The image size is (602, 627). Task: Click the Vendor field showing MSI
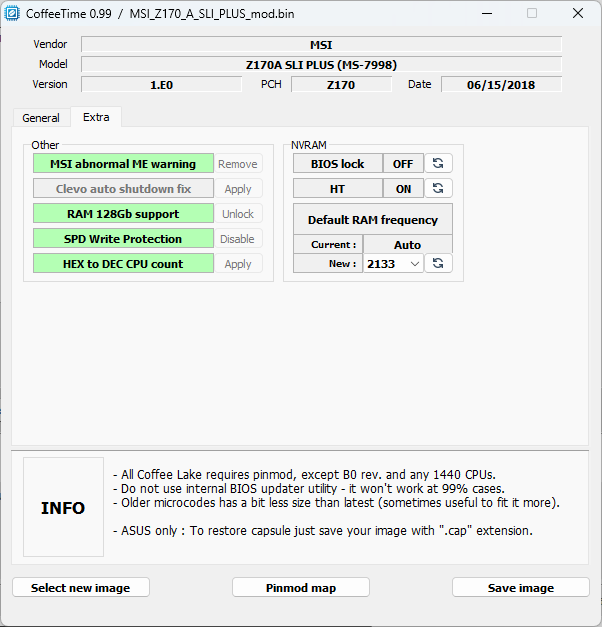tap(321, 44)
